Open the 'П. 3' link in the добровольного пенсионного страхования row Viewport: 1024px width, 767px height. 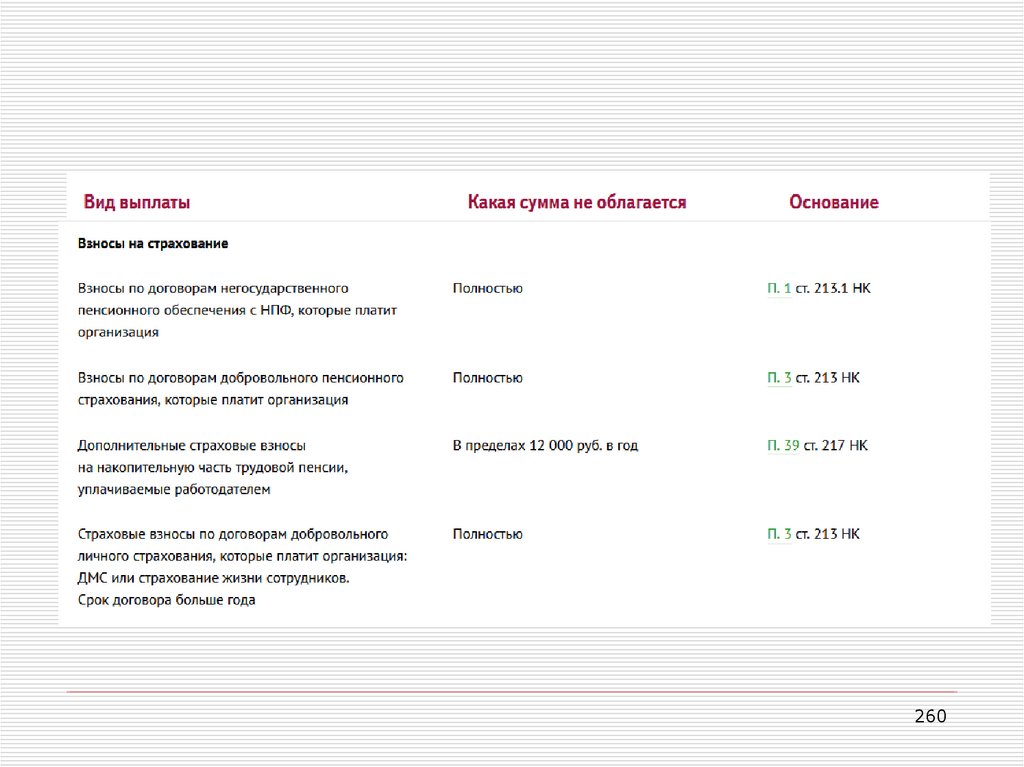[x=779, y=378]
